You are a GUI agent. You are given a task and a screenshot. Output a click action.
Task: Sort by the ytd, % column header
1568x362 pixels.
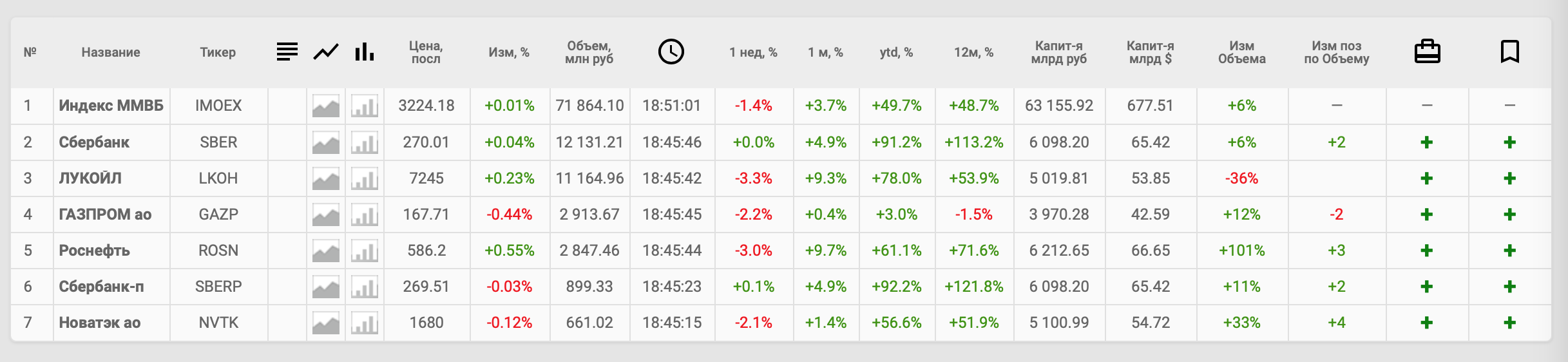(x=896, y=52)
